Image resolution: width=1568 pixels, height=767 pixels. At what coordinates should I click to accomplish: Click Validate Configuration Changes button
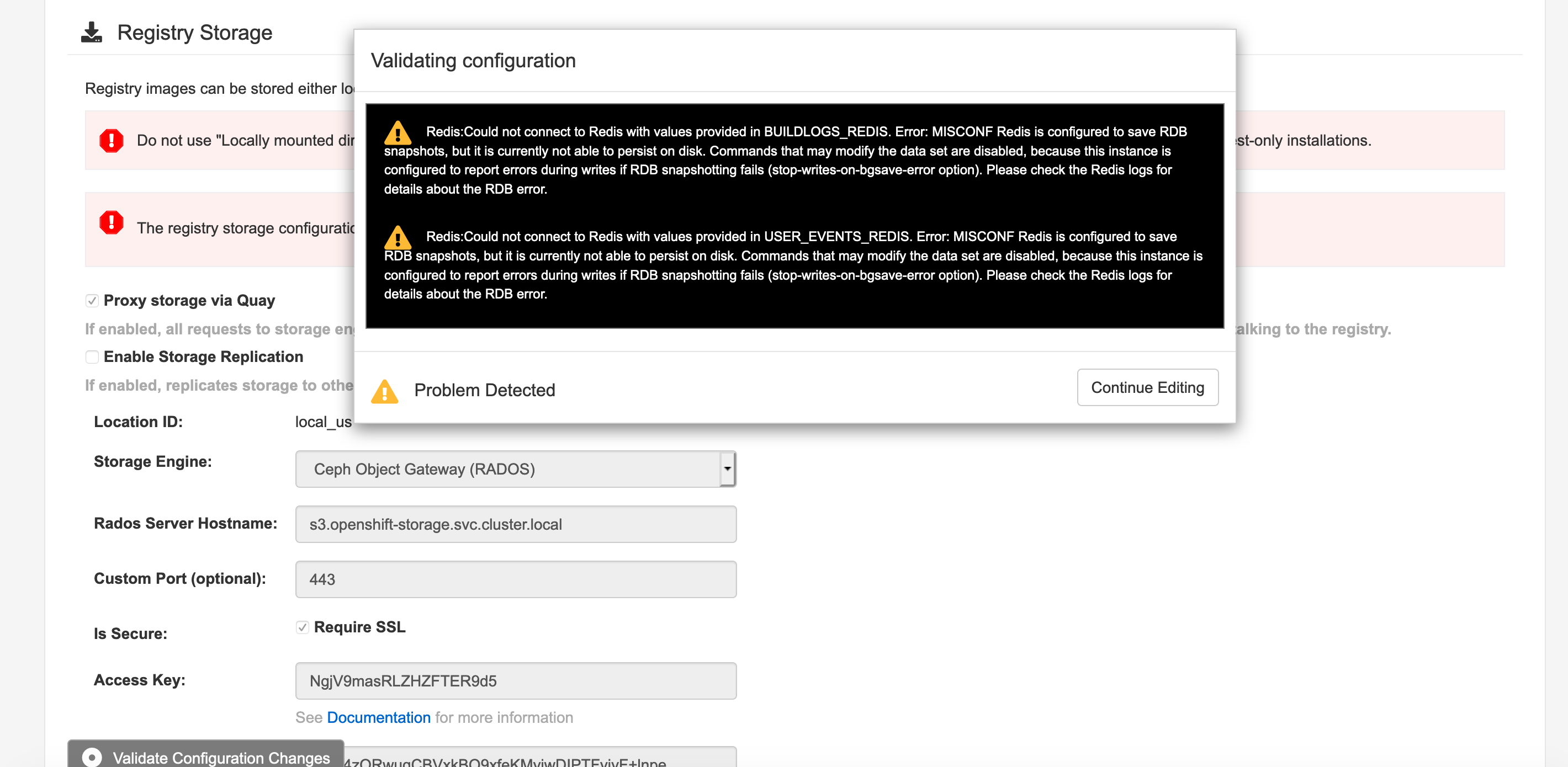click(x=220, y=757)
